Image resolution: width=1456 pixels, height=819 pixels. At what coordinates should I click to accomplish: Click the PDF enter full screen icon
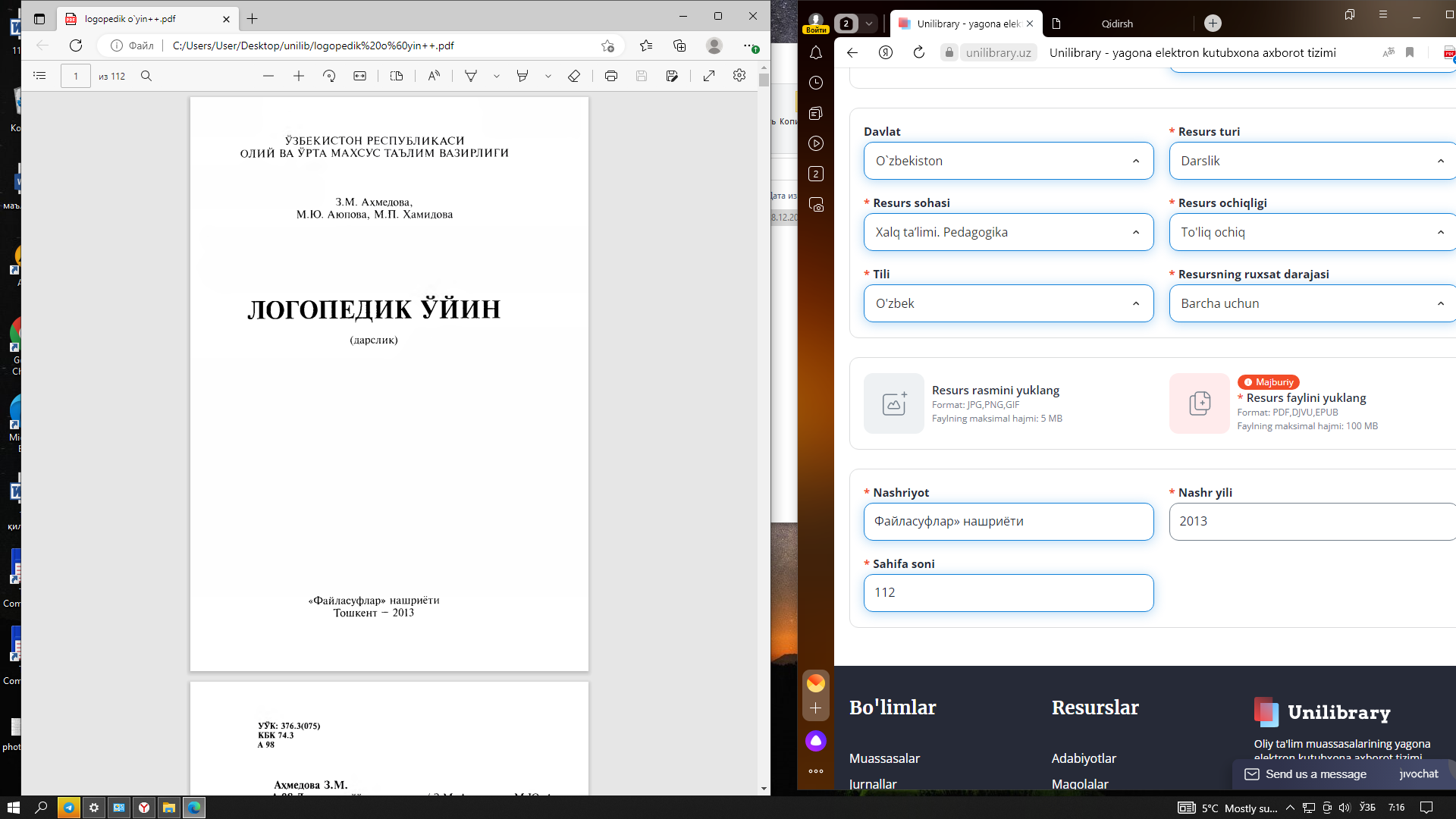[709, 76]
